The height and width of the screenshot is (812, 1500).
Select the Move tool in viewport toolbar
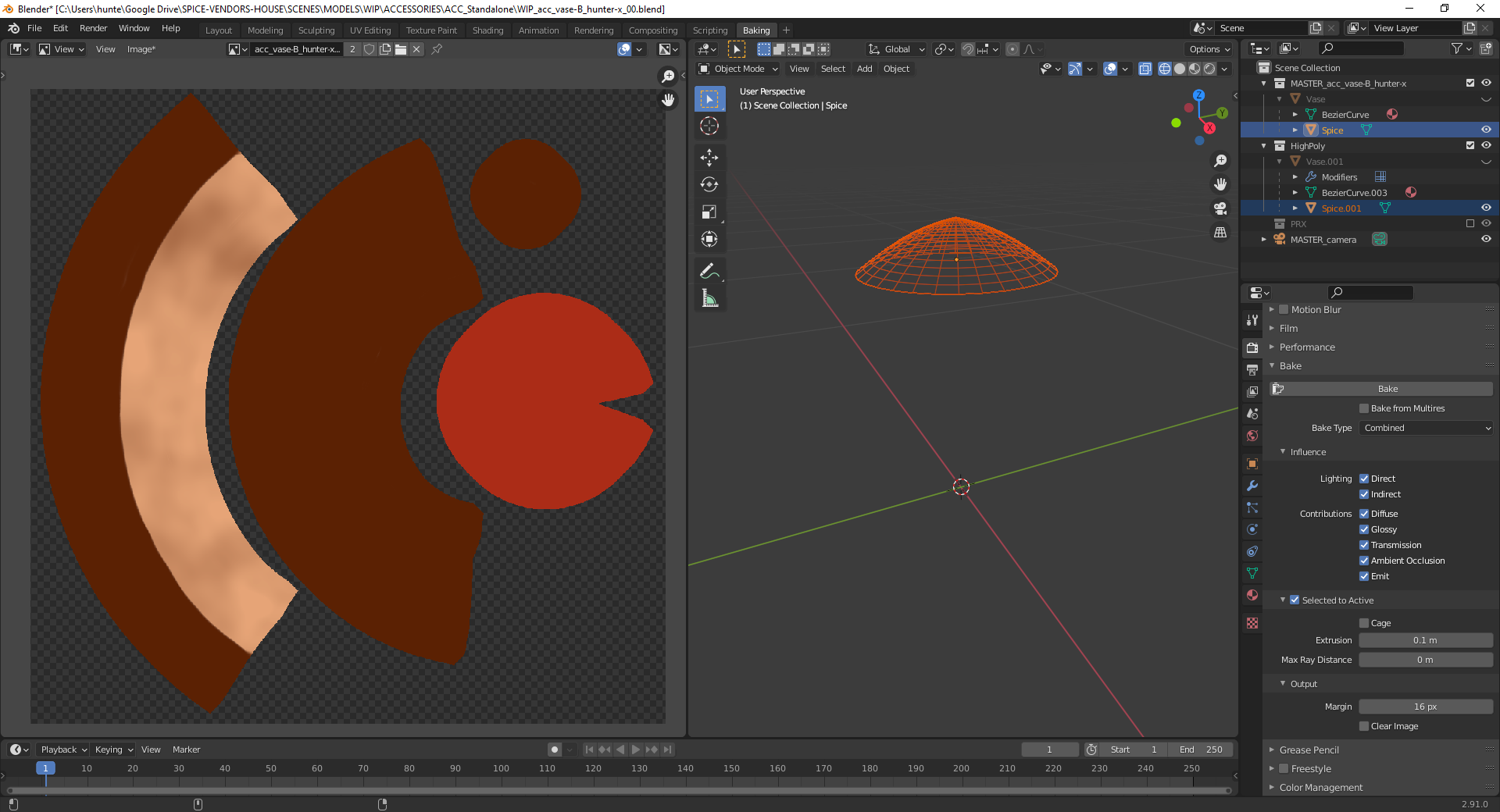point(709,158)
